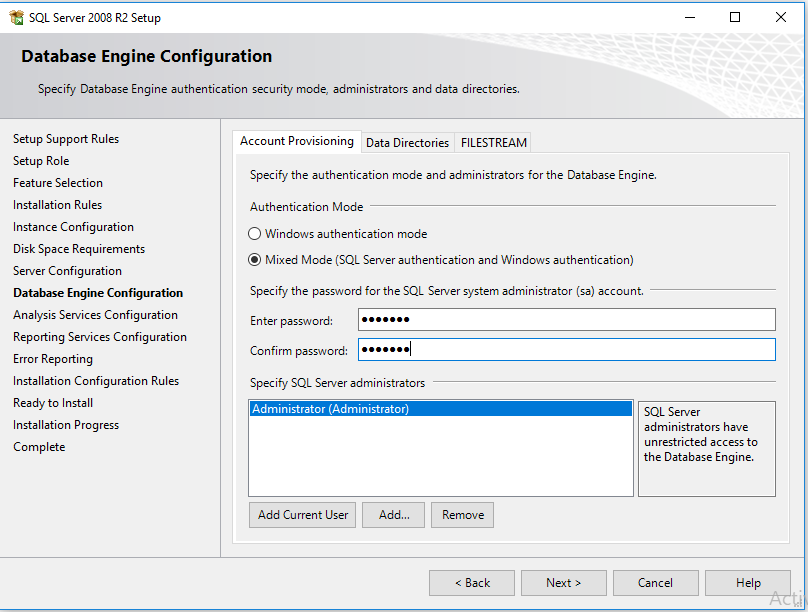Click Feature Selection step in sidebar
Viewport: 808px width, 612px height.
pos(58,183)
